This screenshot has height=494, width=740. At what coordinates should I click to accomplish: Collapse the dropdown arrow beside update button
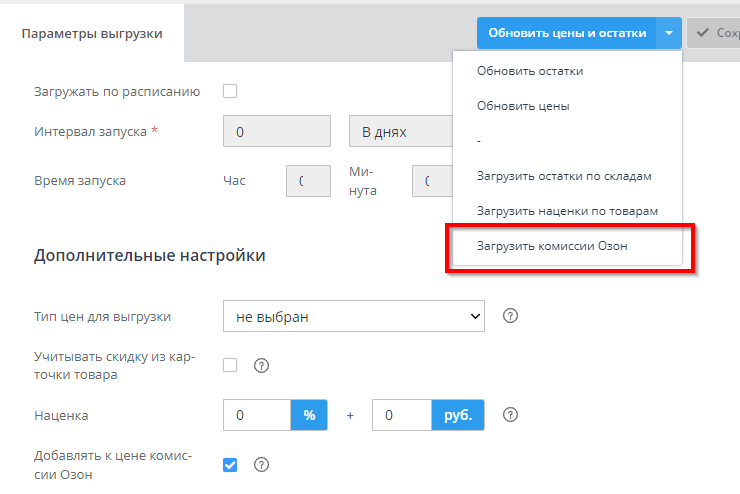click(669, 33)
